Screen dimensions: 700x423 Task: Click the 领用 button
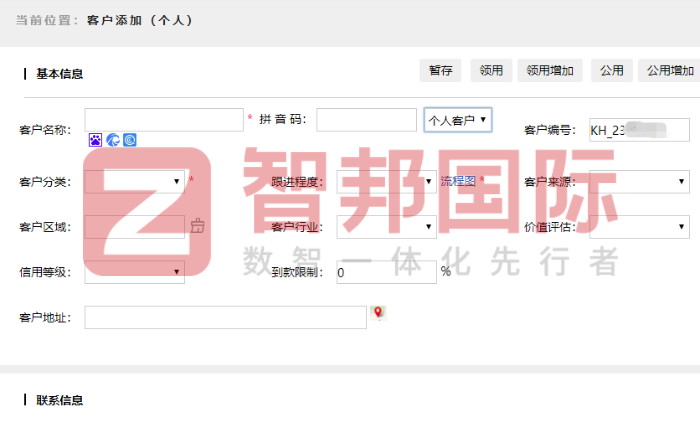[x=491, y=70]
